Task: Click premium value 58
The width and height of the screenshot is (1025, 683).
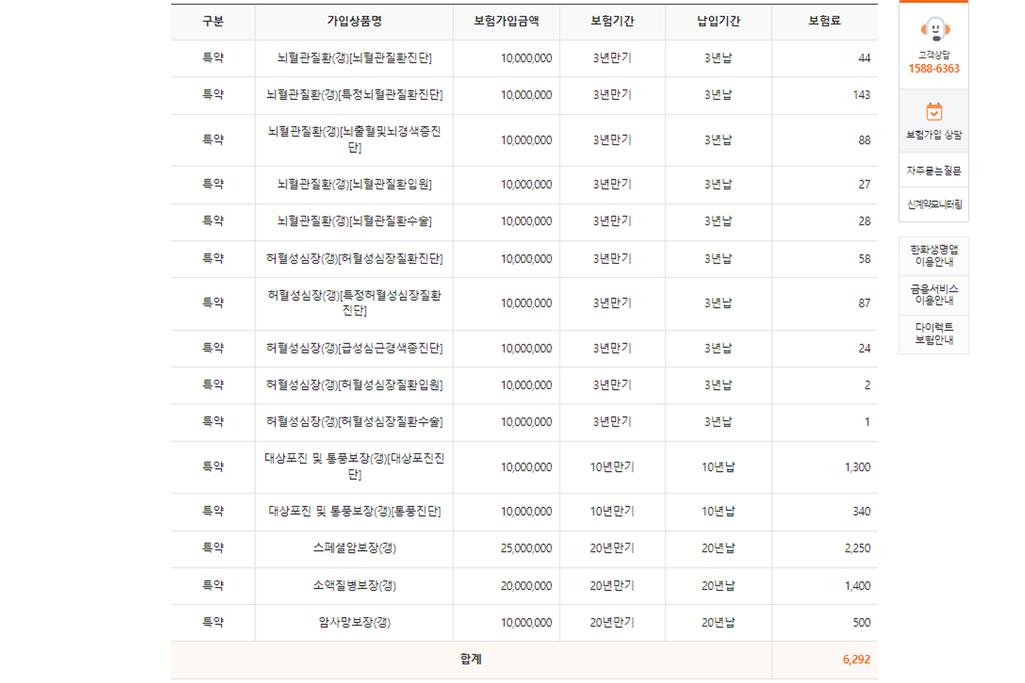Action: tap(864, 259)
